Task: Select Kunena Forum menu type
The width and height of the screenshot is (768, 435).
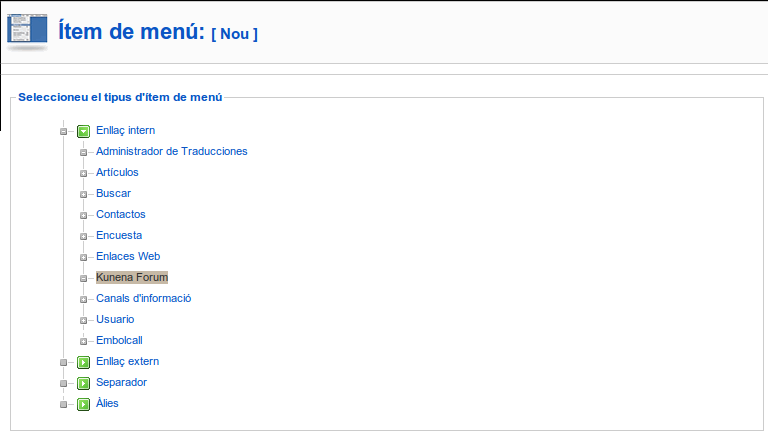Action: coord(132,278)
